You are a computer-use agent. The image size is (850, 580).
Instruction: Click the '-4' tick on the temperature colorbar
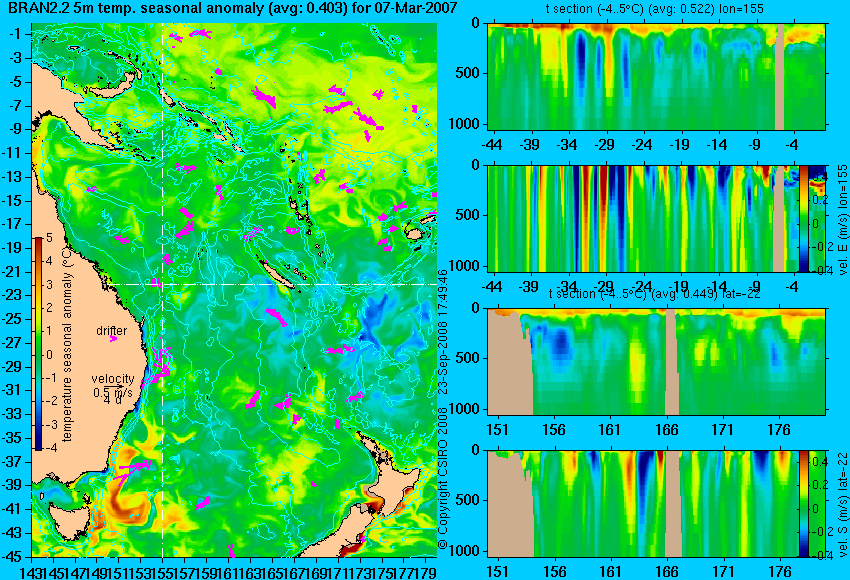pyautogui.click(x=49, y=448)
